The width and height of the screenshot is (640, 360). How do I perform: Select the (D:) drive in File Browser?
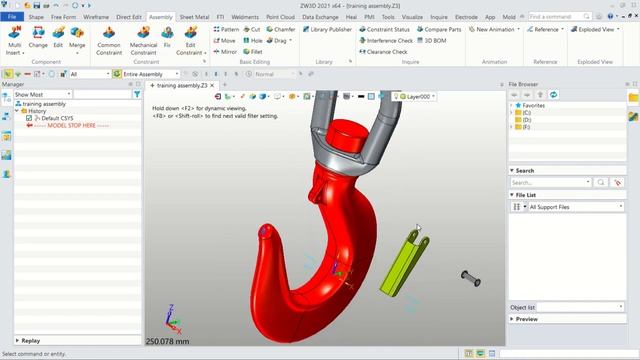coord(523,120)
